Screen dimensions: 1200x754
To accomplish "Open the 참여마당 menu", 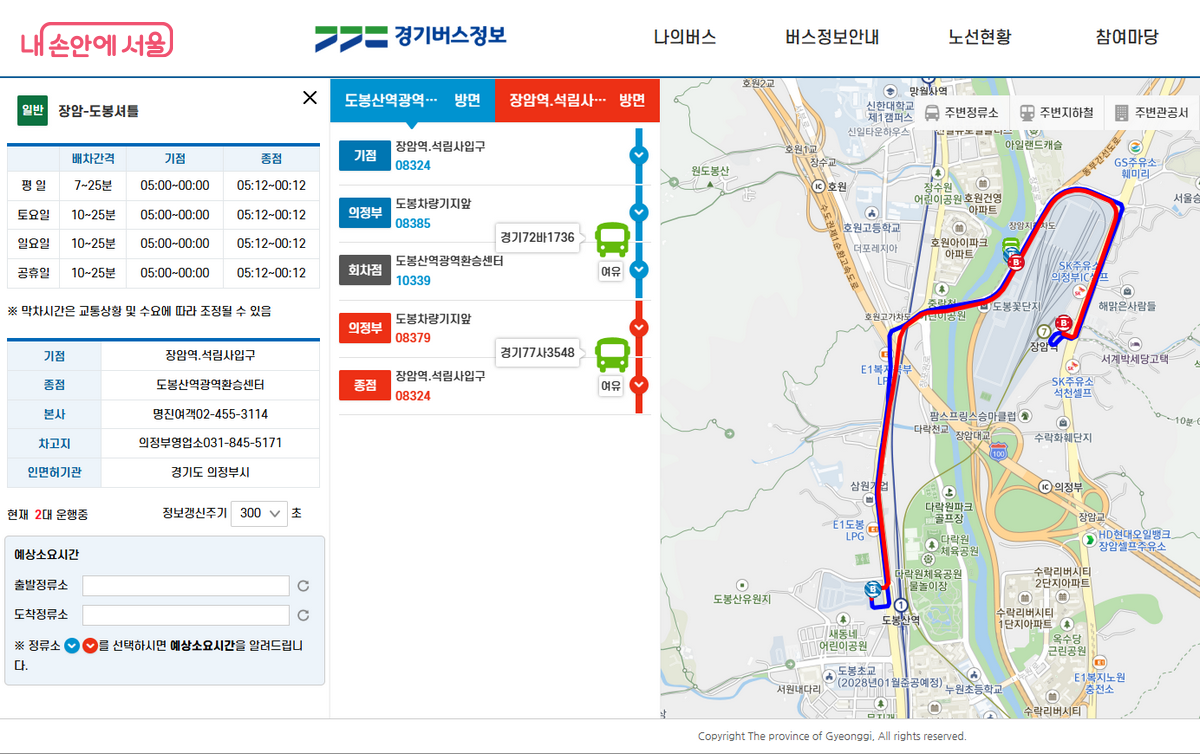I will pyautogui.click(x=1127, y=38).
